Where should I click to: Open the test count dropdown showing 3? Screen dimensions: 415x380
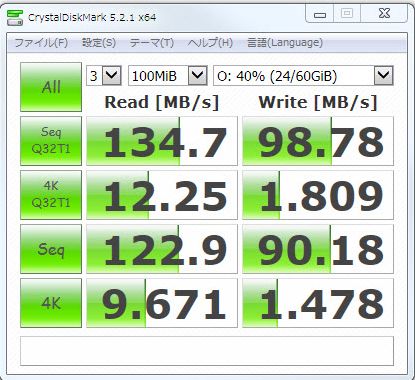(104, 76)
